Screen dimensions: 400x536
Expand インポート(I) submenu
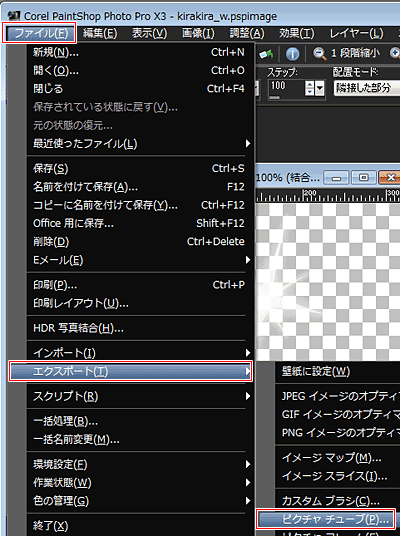pyautogui.click(x=139, y=353)
